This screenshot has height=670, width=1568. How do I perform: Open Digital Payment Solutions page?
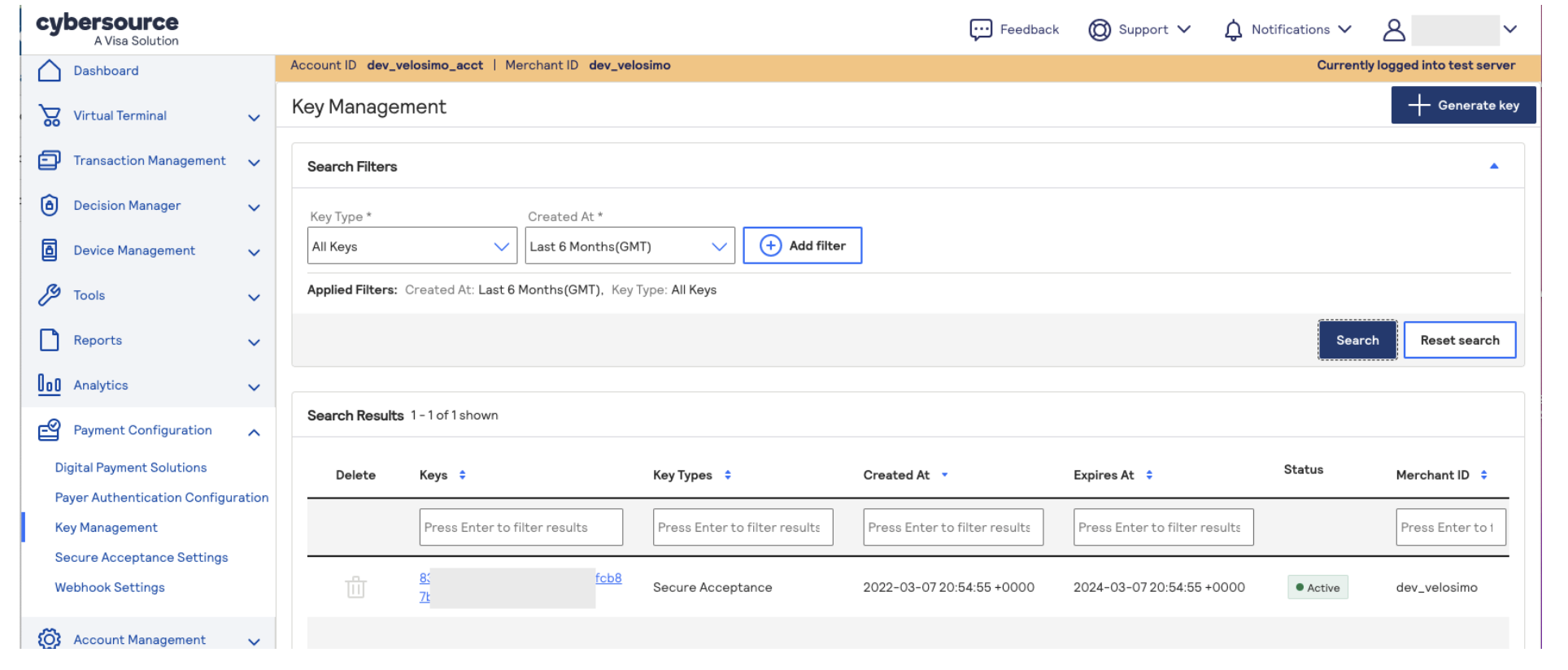pos(131,468)
